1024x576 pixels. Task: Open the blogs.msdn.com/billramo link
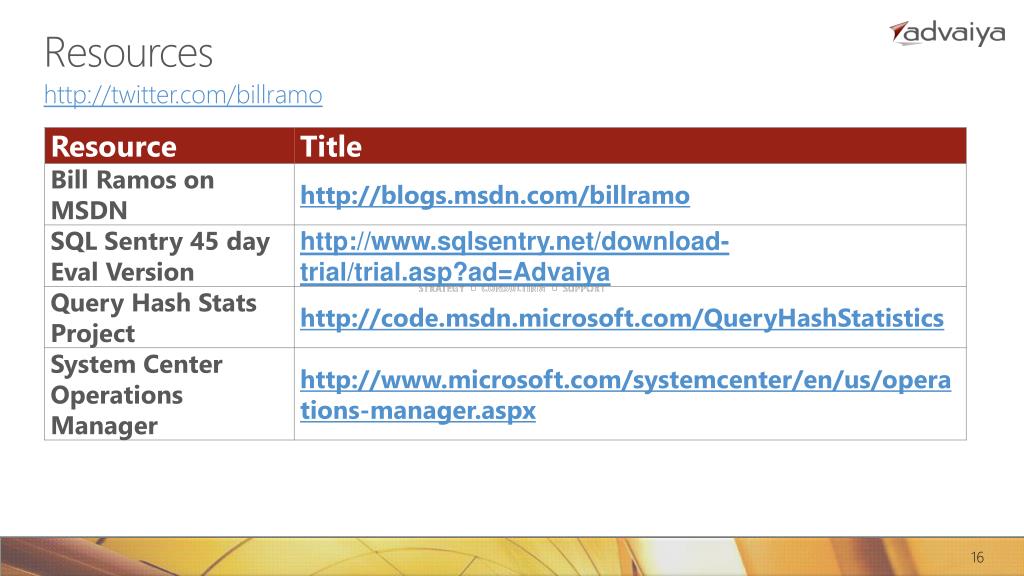(x=494, y=195)
